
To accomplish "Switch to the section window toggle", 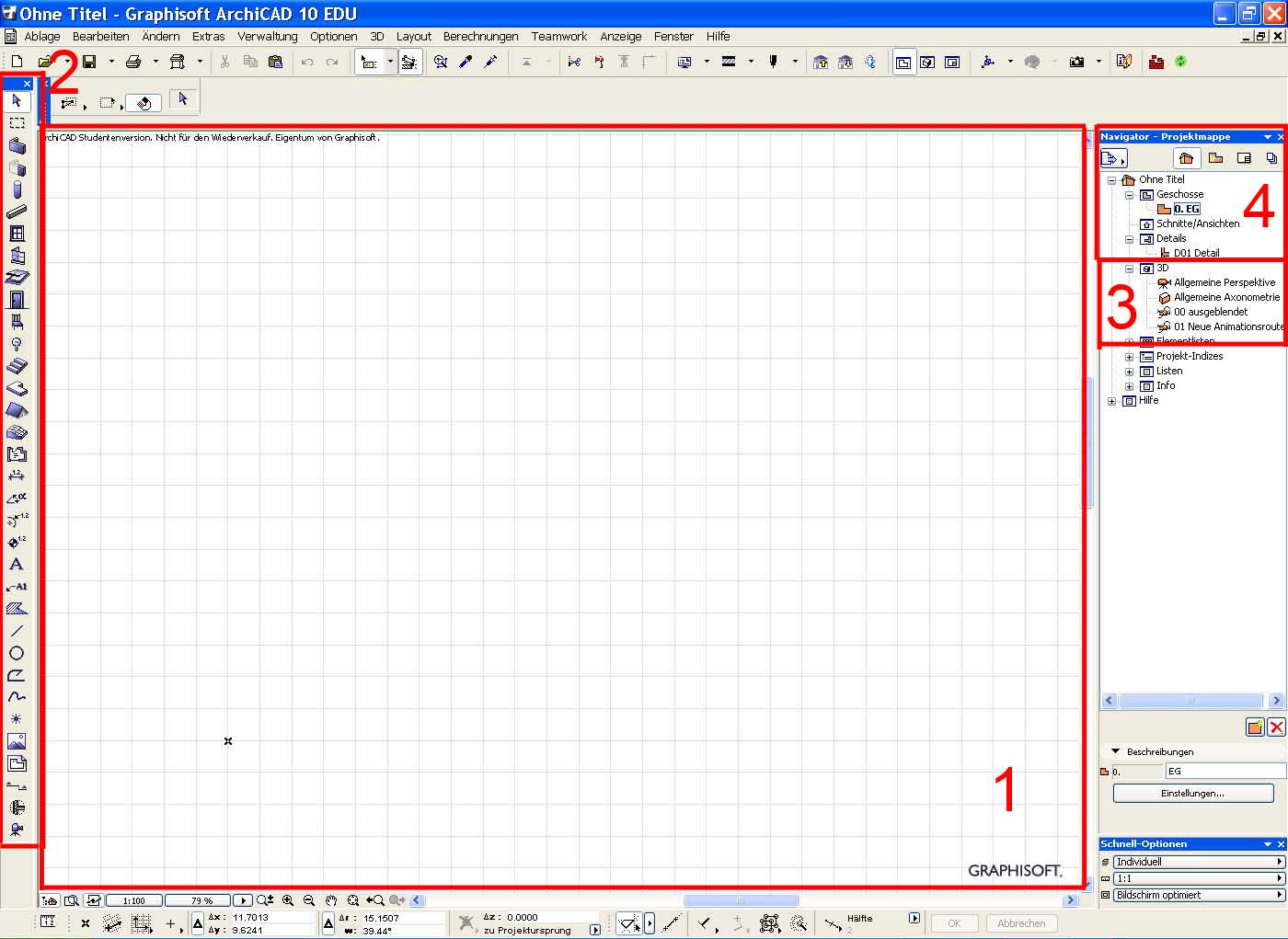I will click(x=953, y=62).
